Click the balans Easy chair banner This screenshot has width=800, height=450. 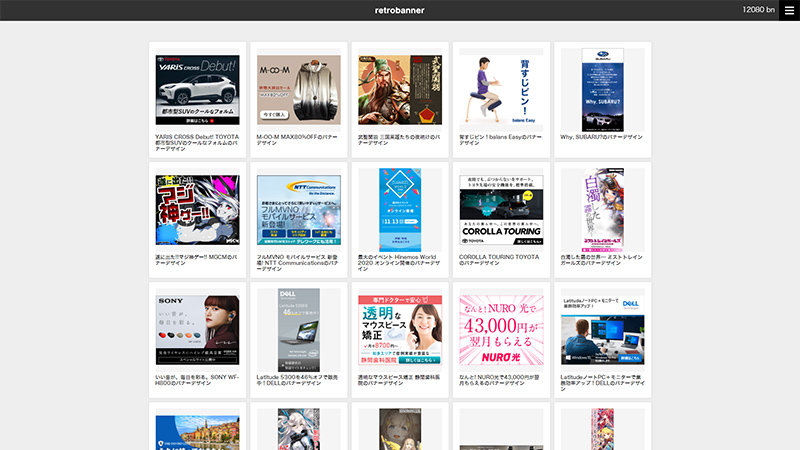point(501,89)
